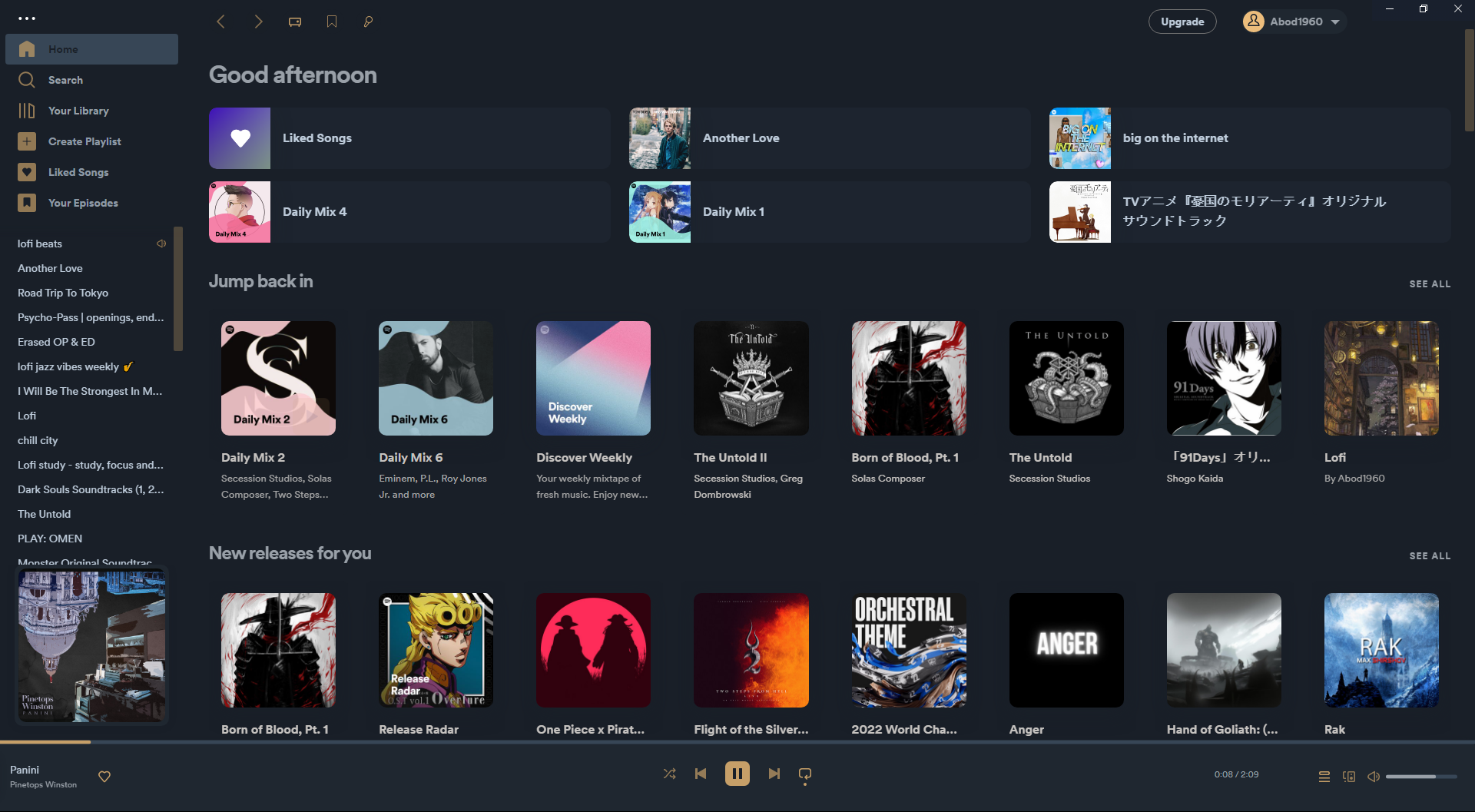
Task: Open Search from sidebar
Action: pyautogui.click(x=91, y=80)
